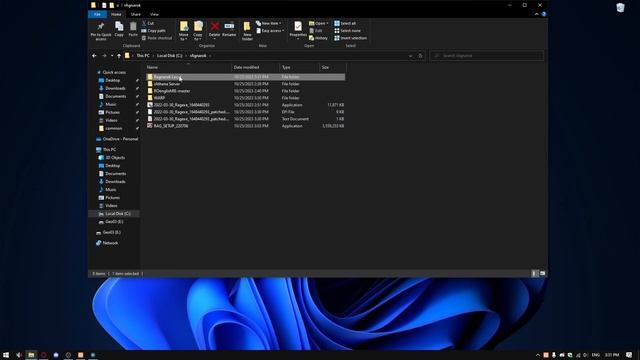Select This PC in navigation pane
The image size is (640, 360).
[x=109, y=149]
